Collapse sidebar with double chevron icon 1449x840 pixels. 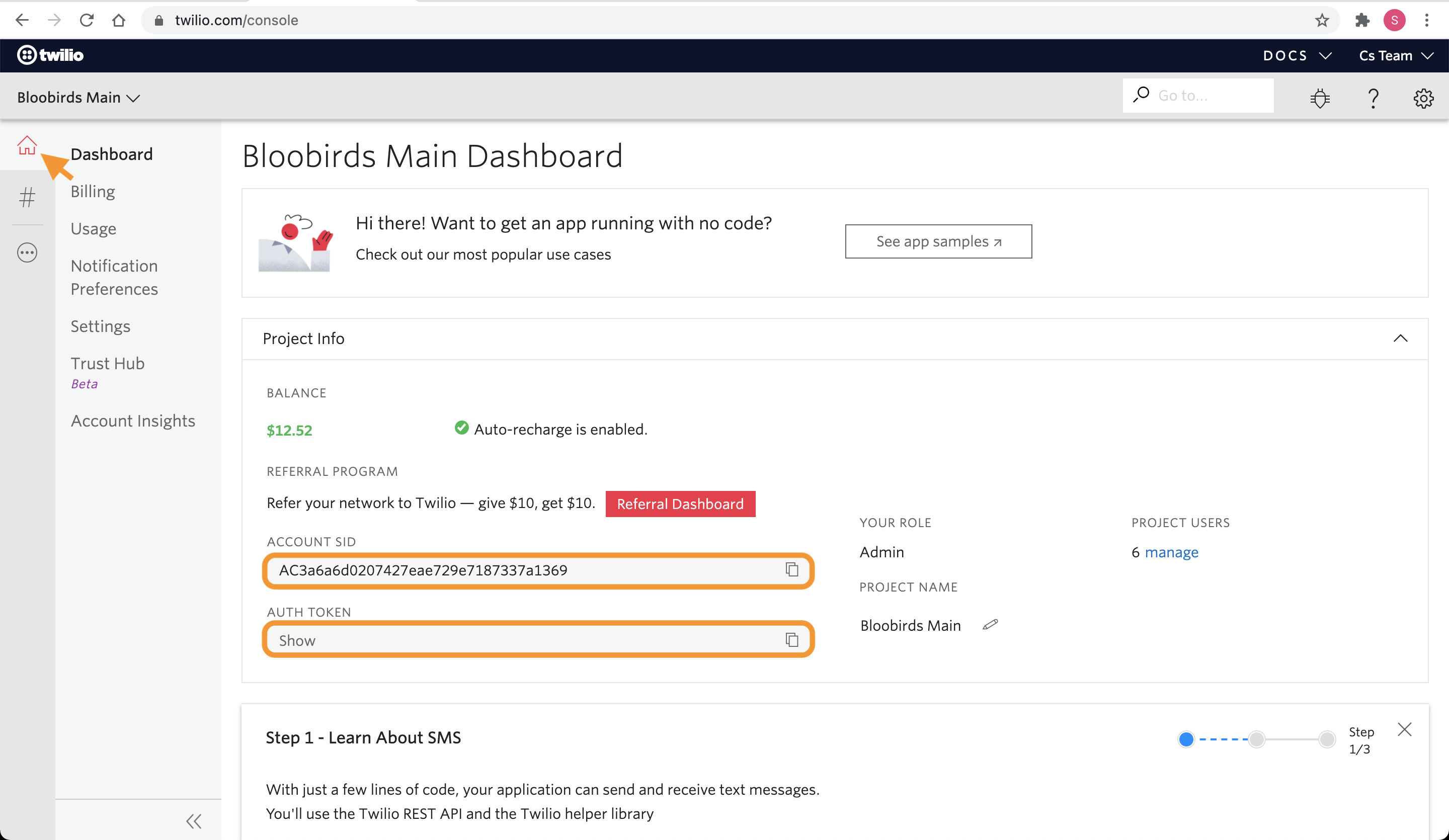click(194, 821)
